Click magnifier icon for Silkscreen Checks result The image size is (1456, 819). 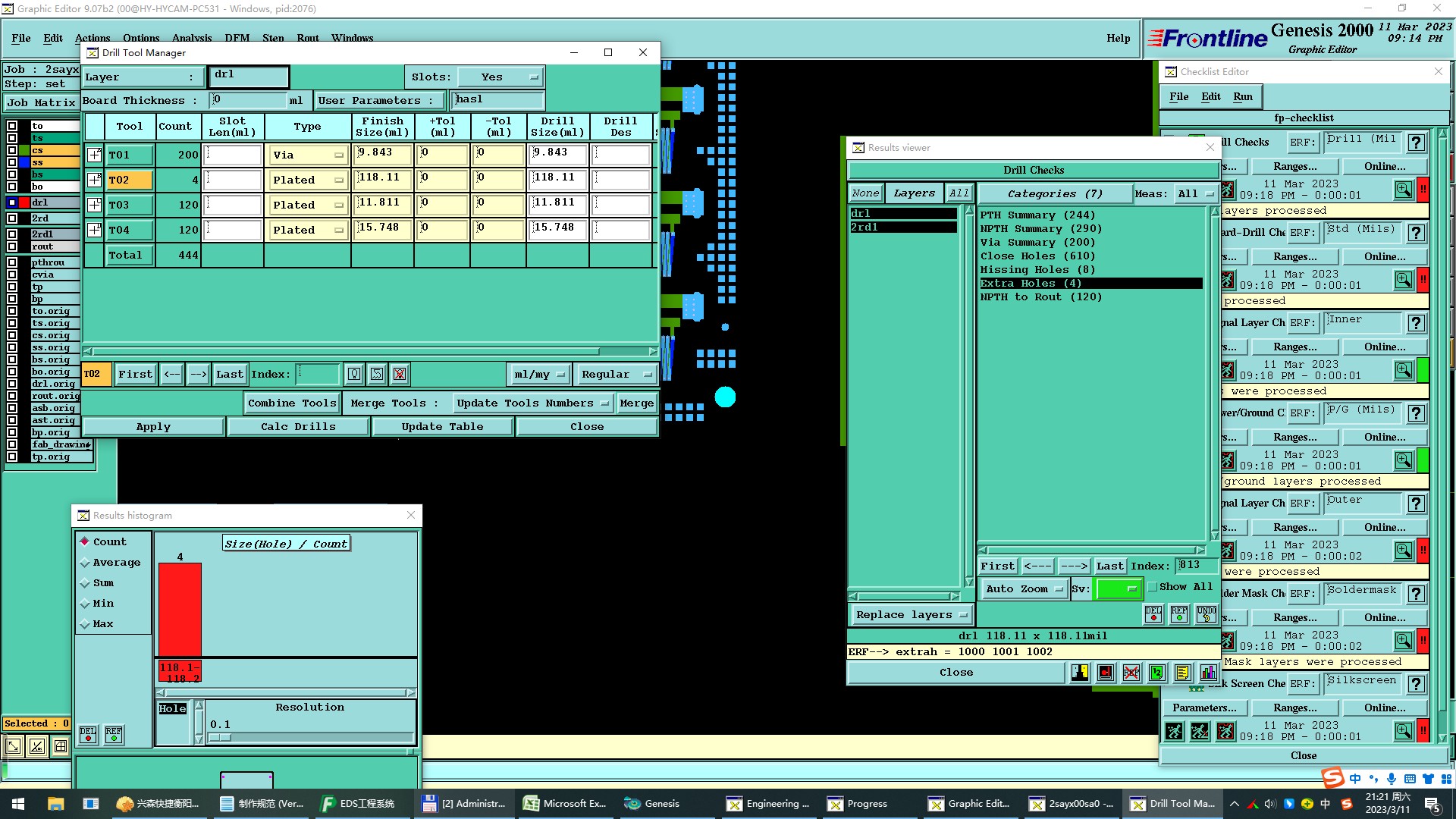[x=1404, y=730]
